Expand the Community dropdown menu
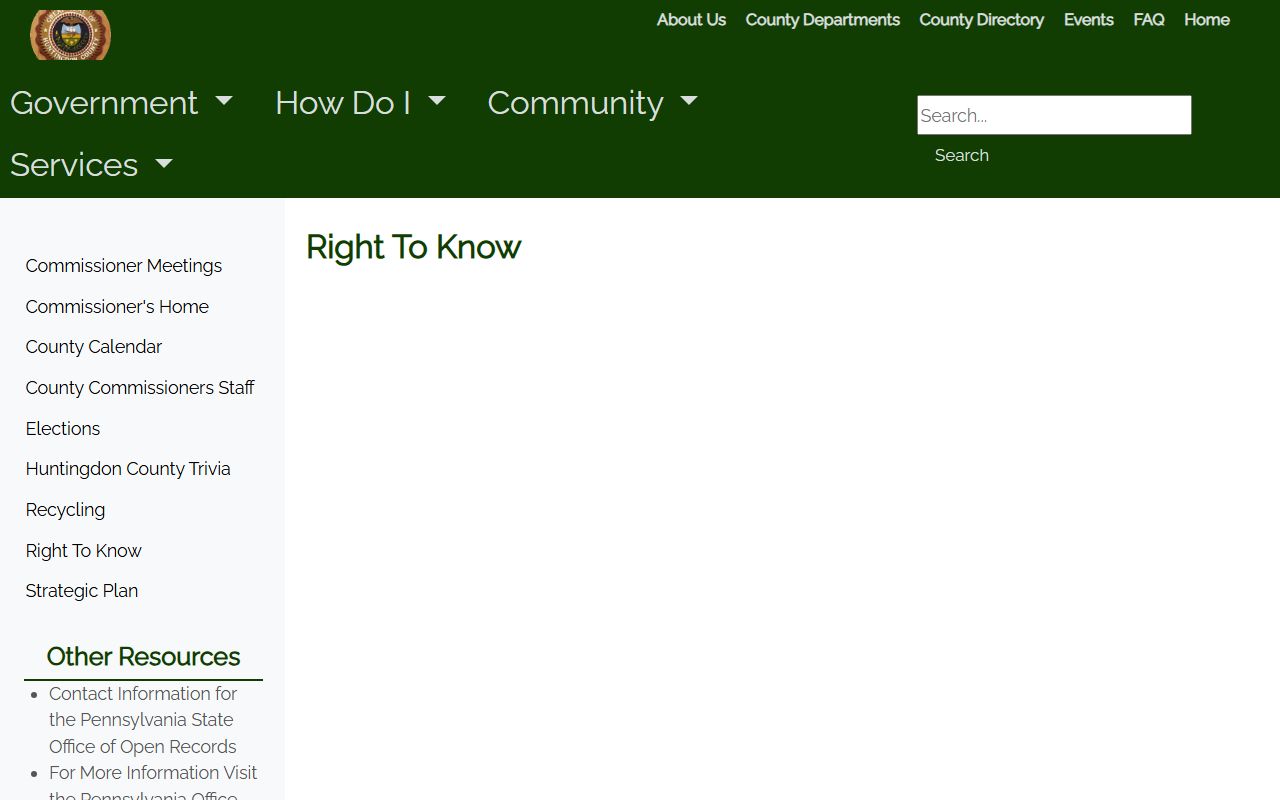Screen dimensions: 1280x800 click(x=592, y=103)
